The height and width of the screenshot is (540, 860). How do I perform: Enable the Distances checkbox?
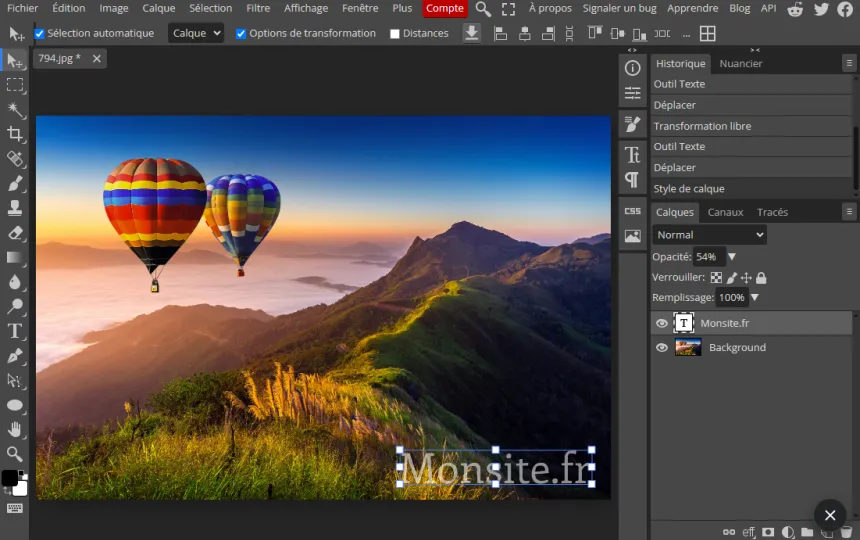pyautogui.click(x=394, y=33)
